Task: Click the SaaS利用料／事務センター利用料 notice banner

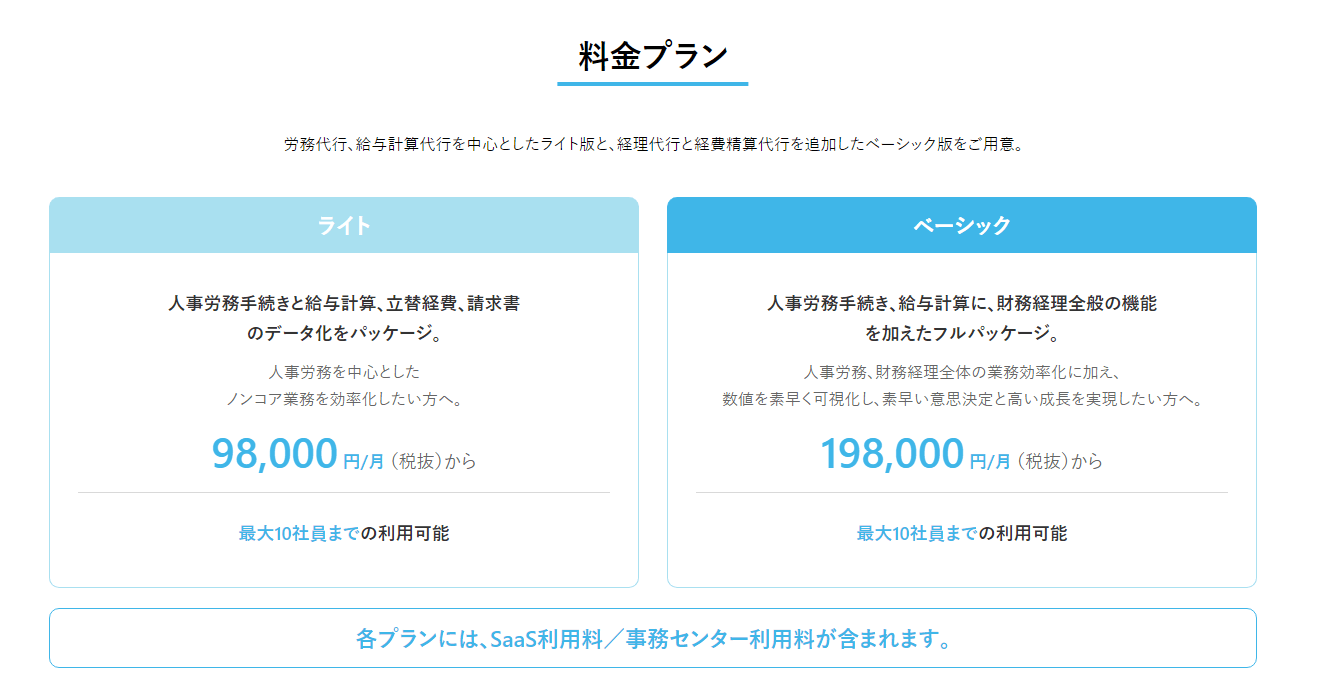Action: pyautogui.click(x=652, y=638)
